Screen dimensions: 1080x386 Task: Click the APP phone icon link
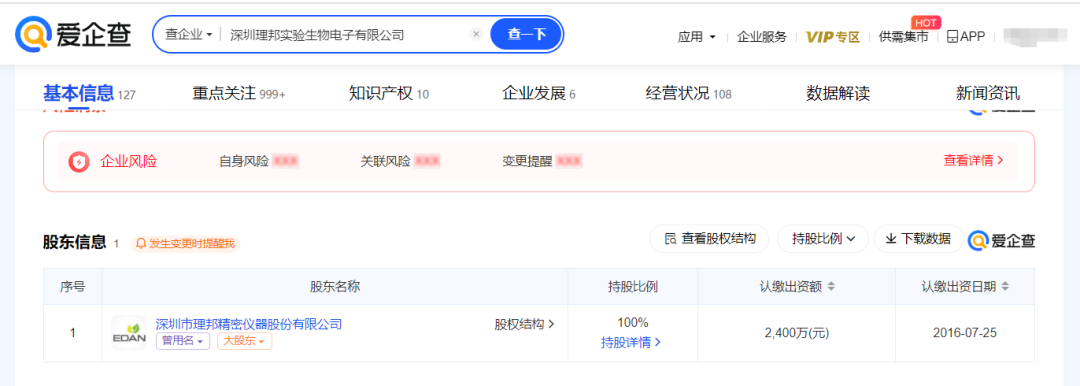click(x=966, y=37)
